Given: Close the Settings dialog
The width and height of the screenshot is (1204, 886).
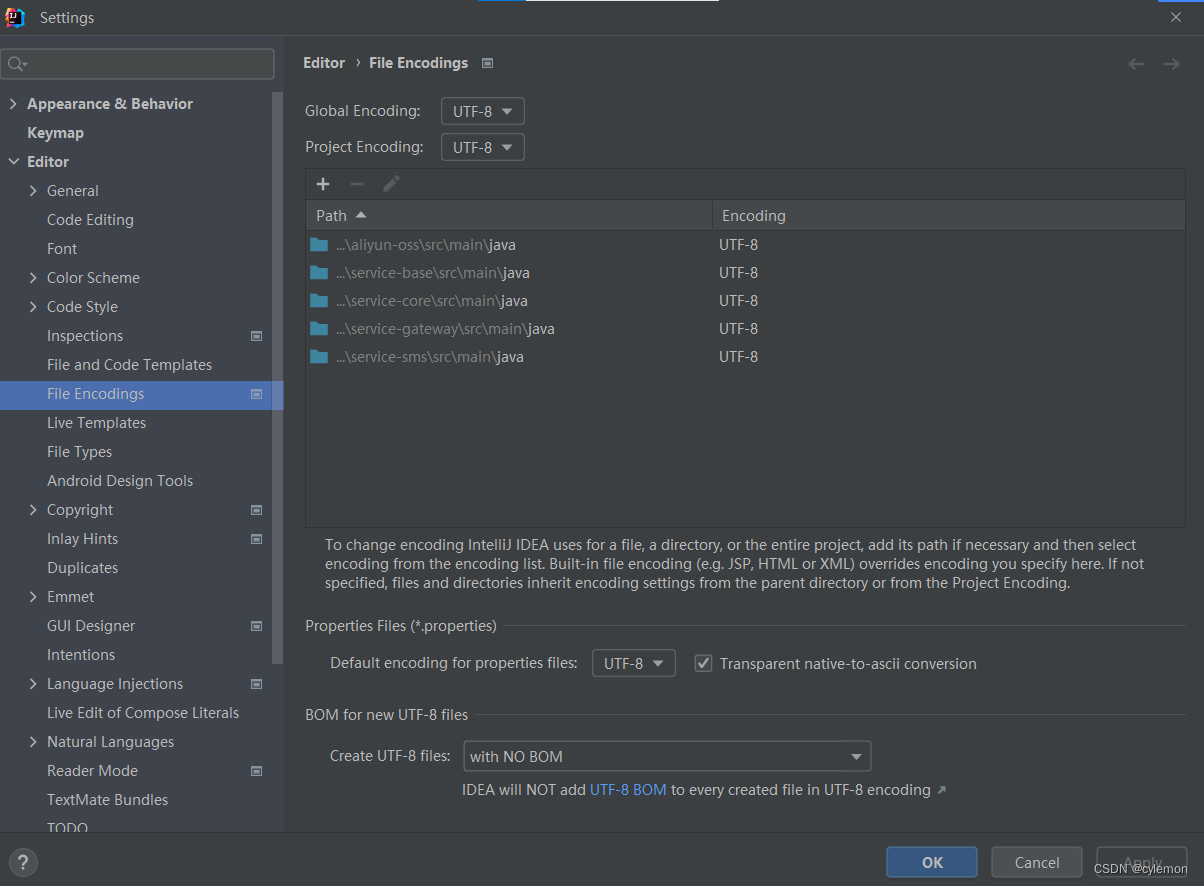Looking at the screenshot, I should (1176, 17).
